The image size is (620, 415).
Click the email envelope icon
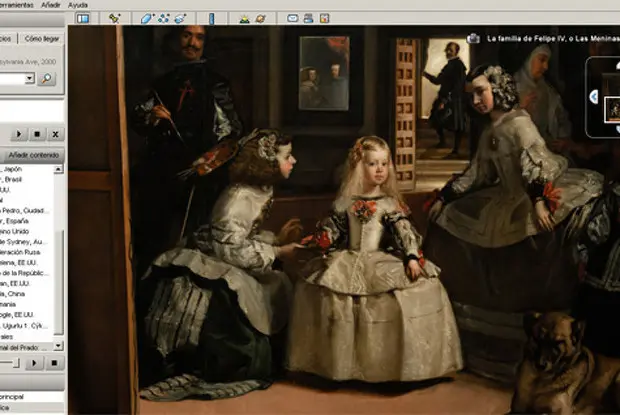click(293, 19)
